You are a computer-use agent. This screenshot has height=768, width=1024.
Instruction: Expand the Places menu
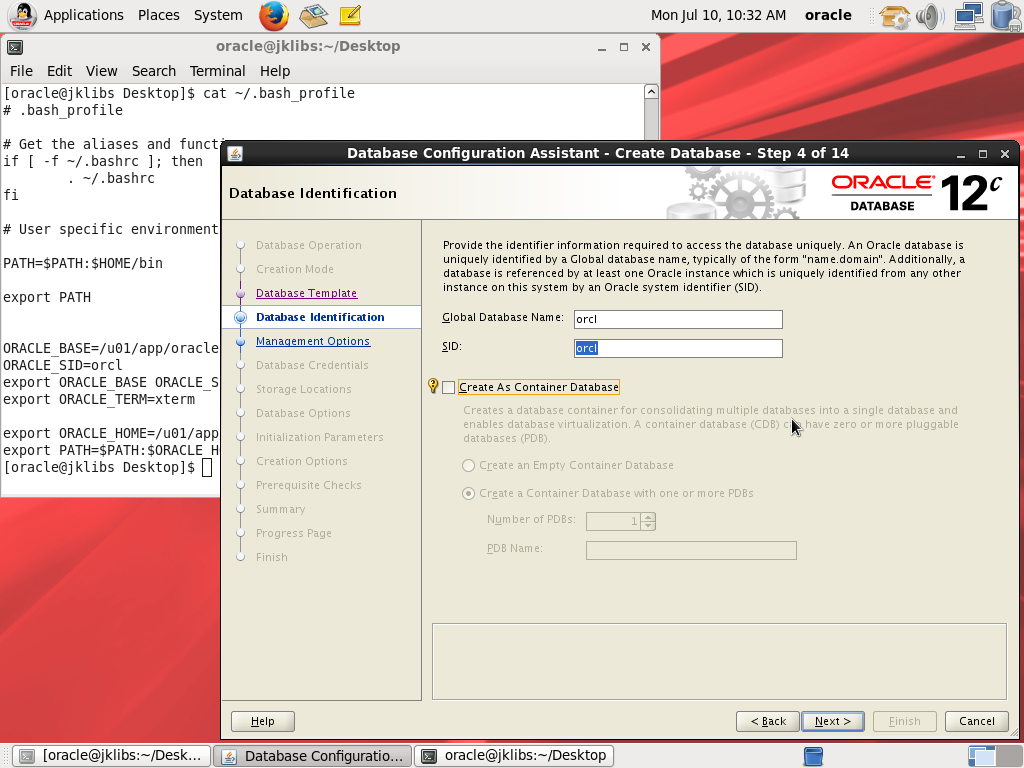158,15
